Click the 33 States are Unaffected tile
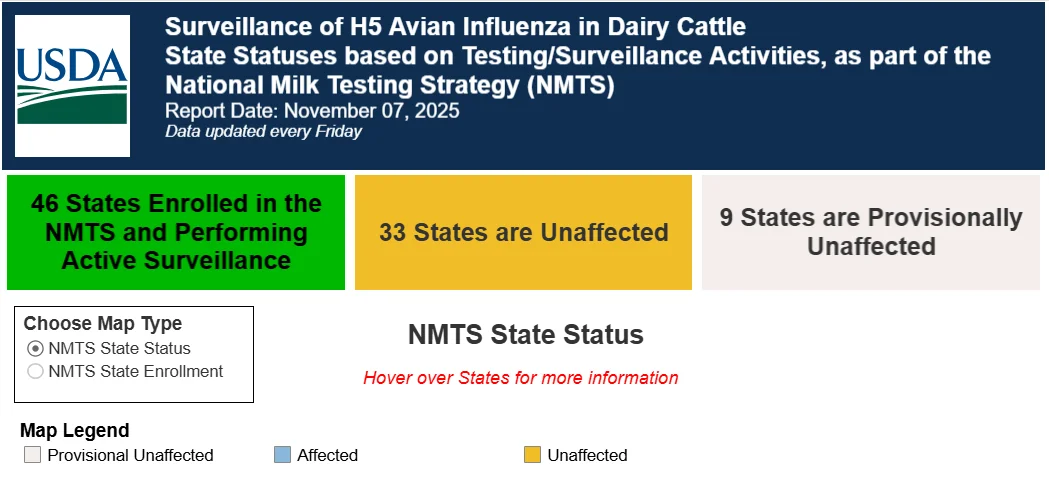Screen dimensions: 1049x494 pyautogui.click(x=523, y=232)
